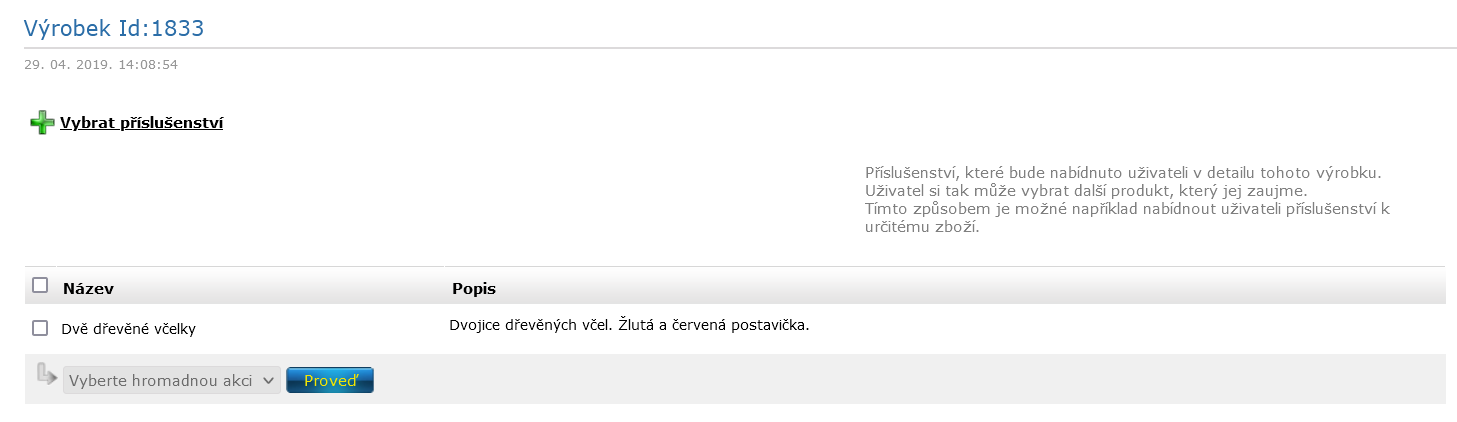This screenshot has width=1457, height=422.
Task: Select the Dvě dřevěné včelky row name
Action: 128,328
